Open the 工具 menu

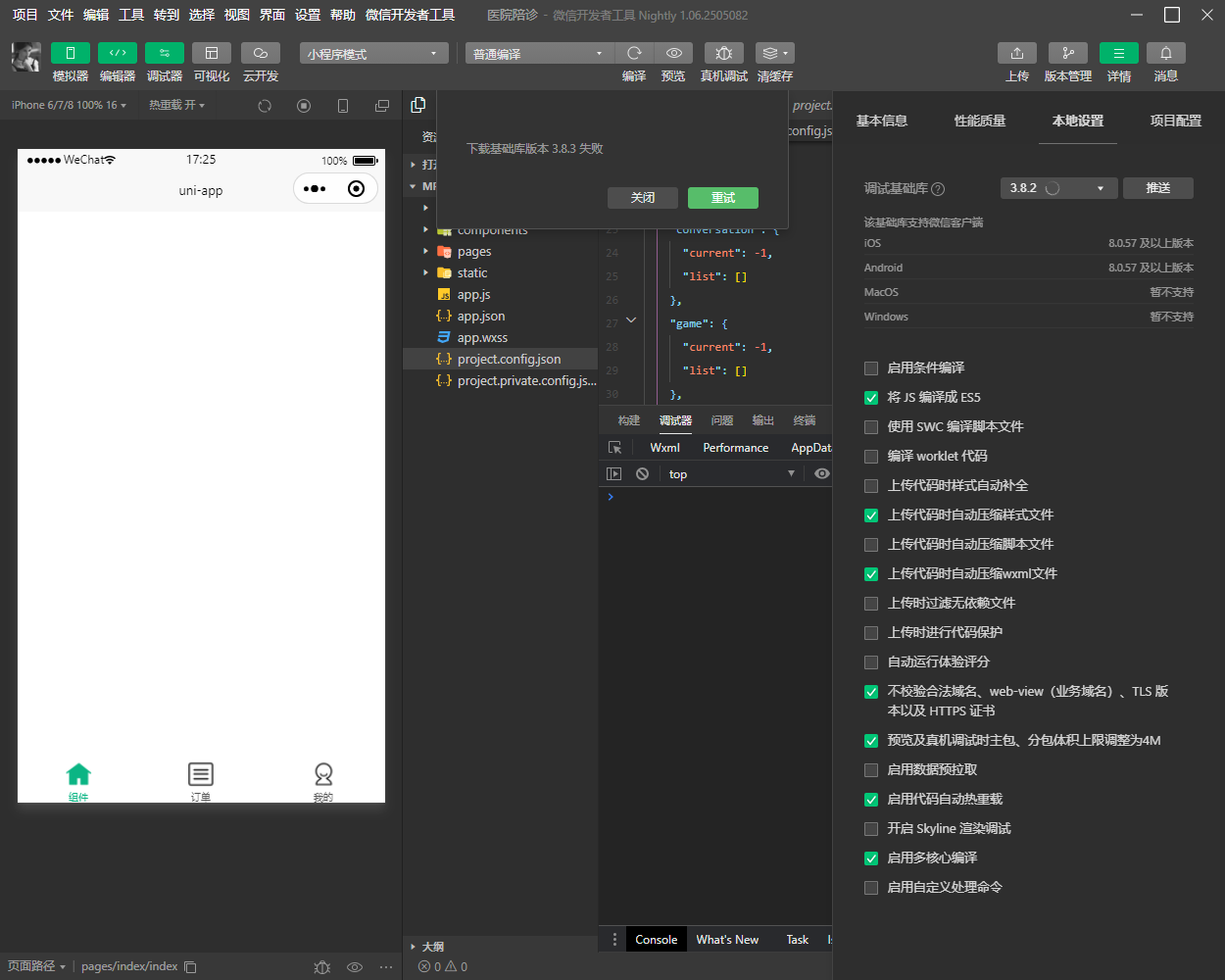131,15
